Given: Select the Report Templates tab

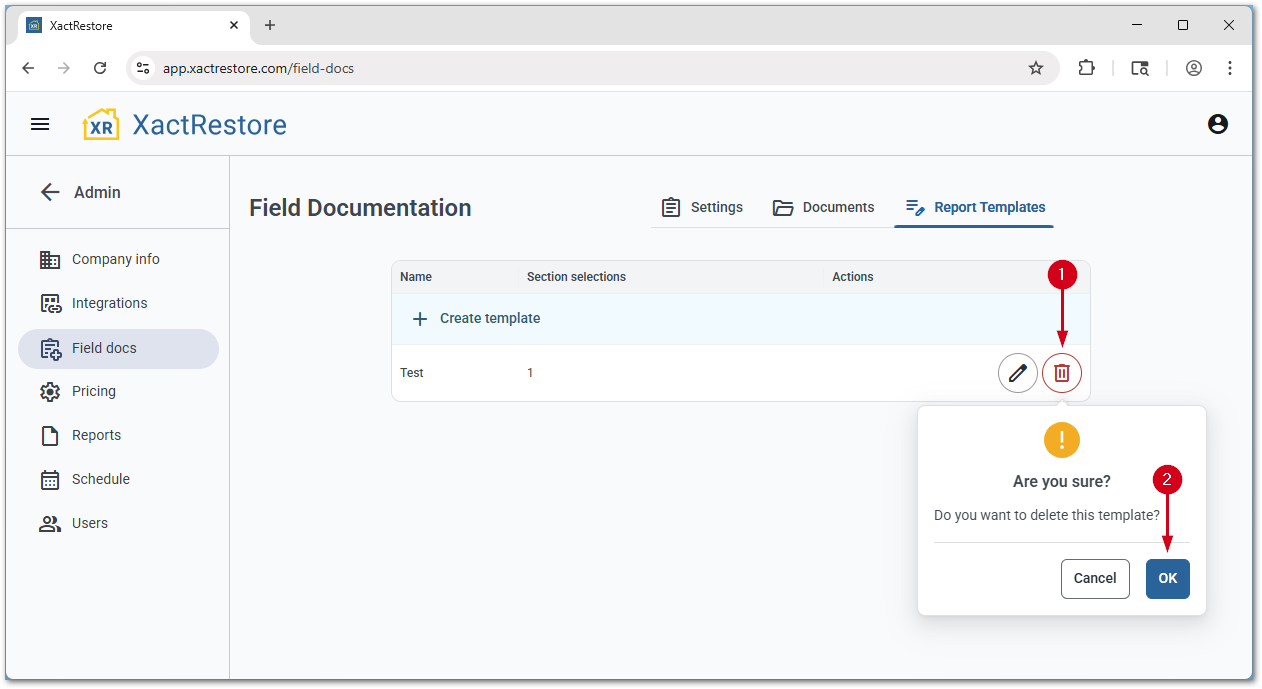Looking at the screenshot, I should click(x=975, y=207).
